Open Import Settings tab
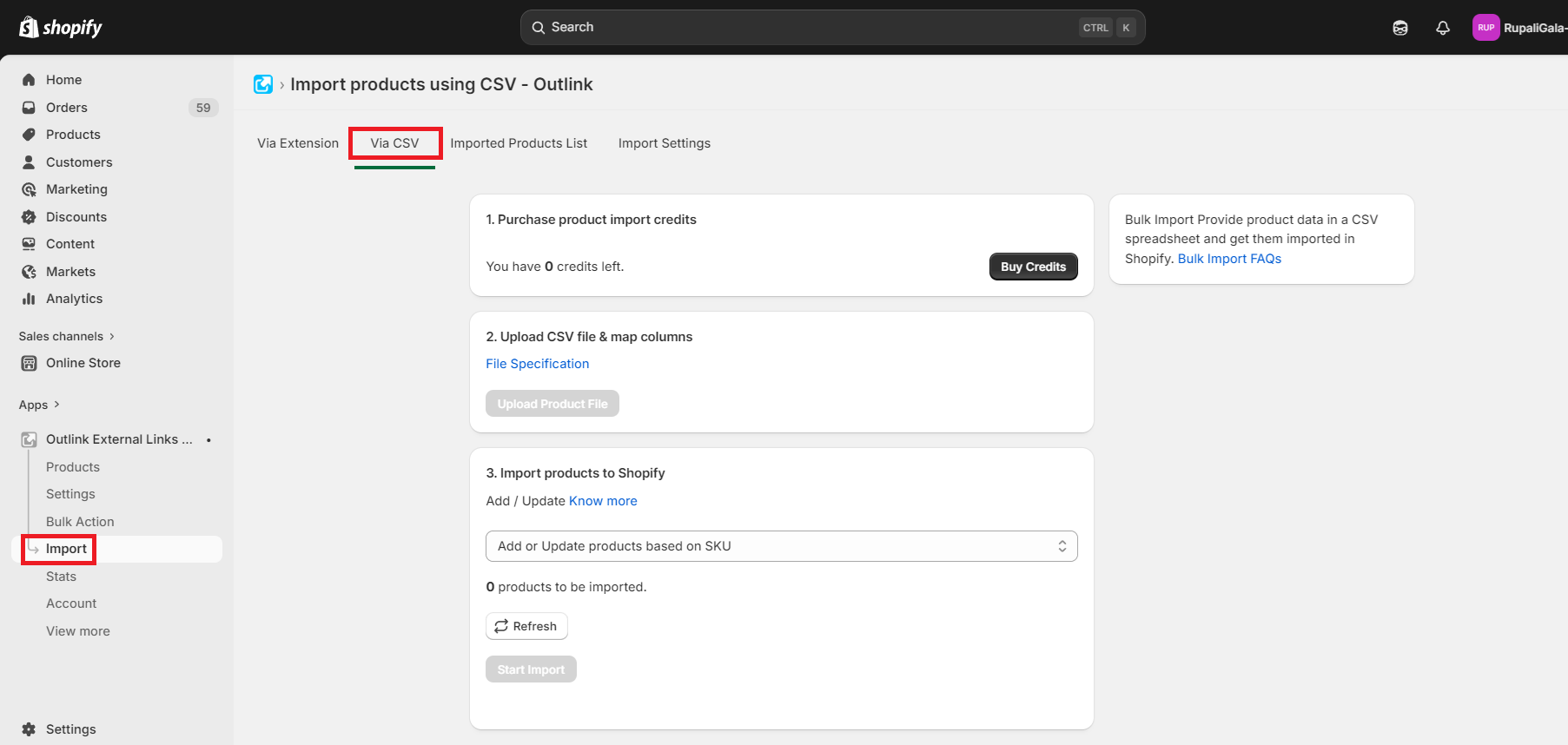 coord(665,143)
